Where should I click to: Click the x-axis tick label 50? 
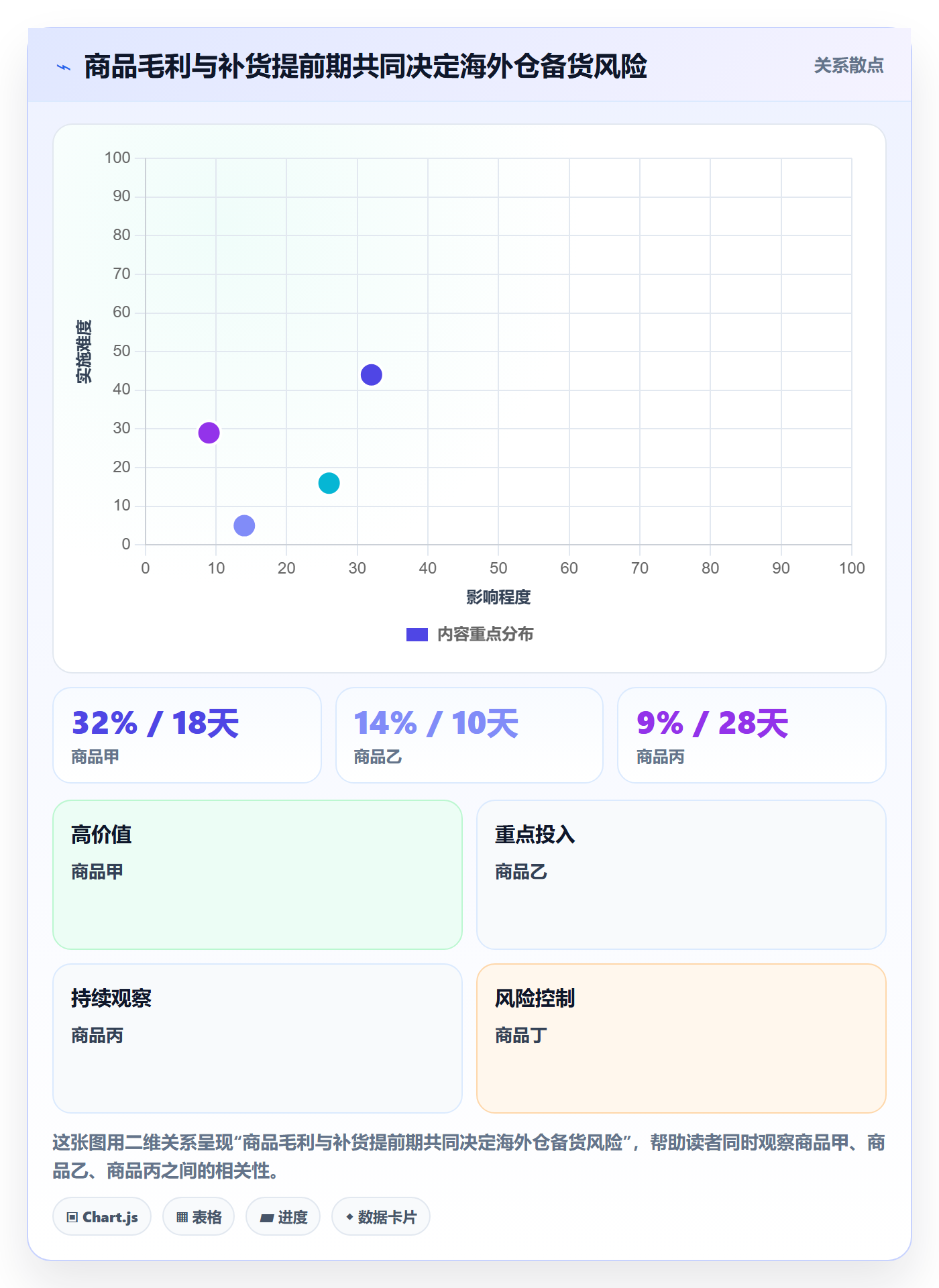[x=498, y=568]
